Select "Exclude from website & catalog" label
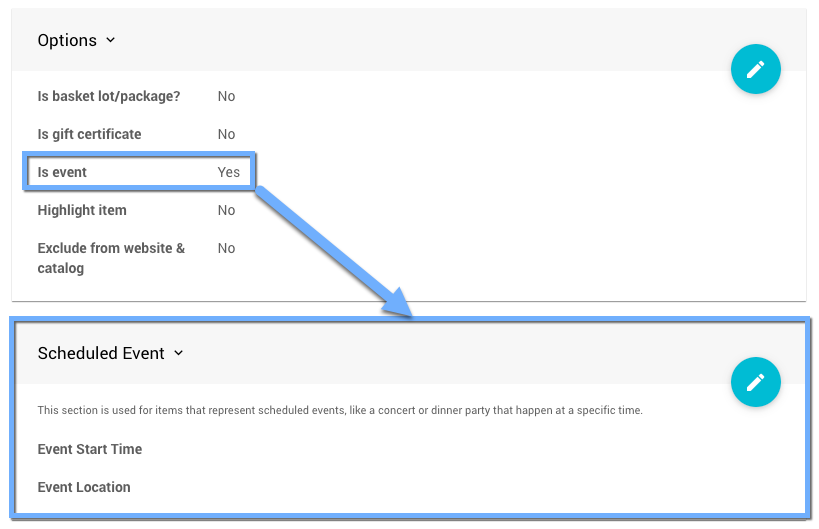This screenshot has height=529, width=819. click(111, 258)
